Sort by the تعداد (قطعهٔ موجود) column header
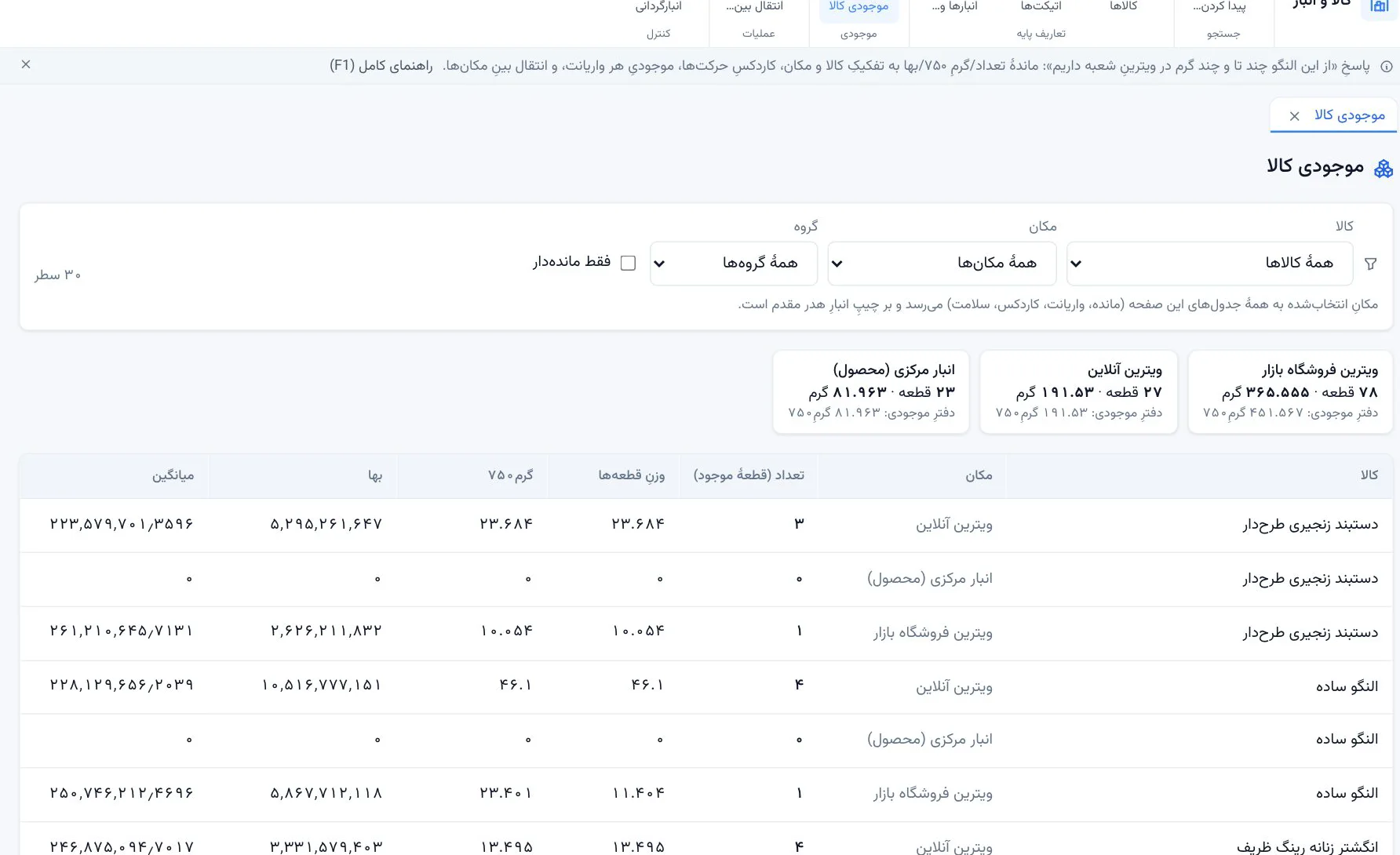 749,475
